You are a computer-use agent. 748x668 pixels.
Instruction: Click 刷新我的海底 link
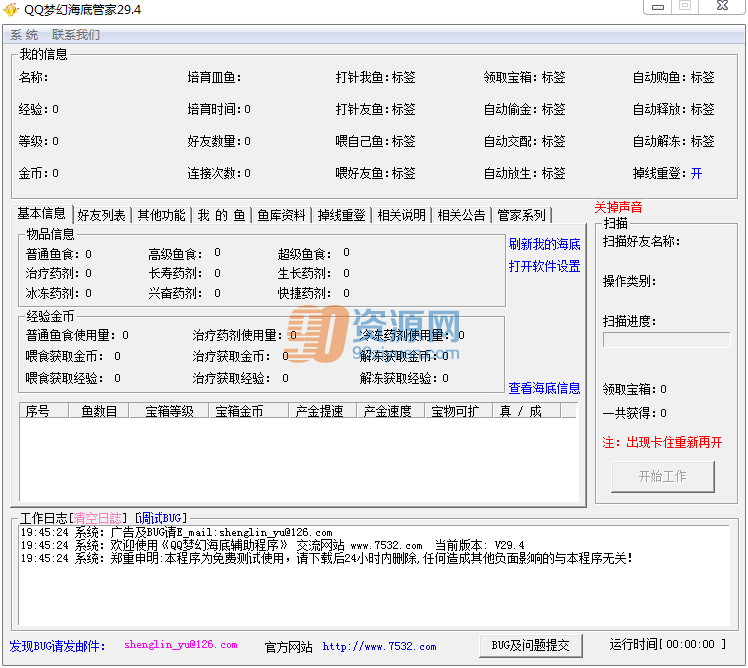pyautogui.click(x=544, y=244)
